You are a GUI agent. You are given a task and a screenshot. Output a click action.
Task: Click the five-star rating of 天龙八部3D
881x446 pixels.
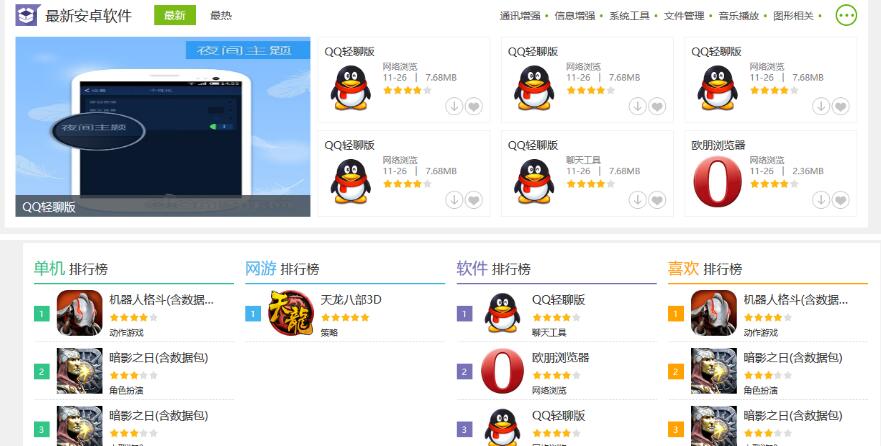[x=345, y=317]
